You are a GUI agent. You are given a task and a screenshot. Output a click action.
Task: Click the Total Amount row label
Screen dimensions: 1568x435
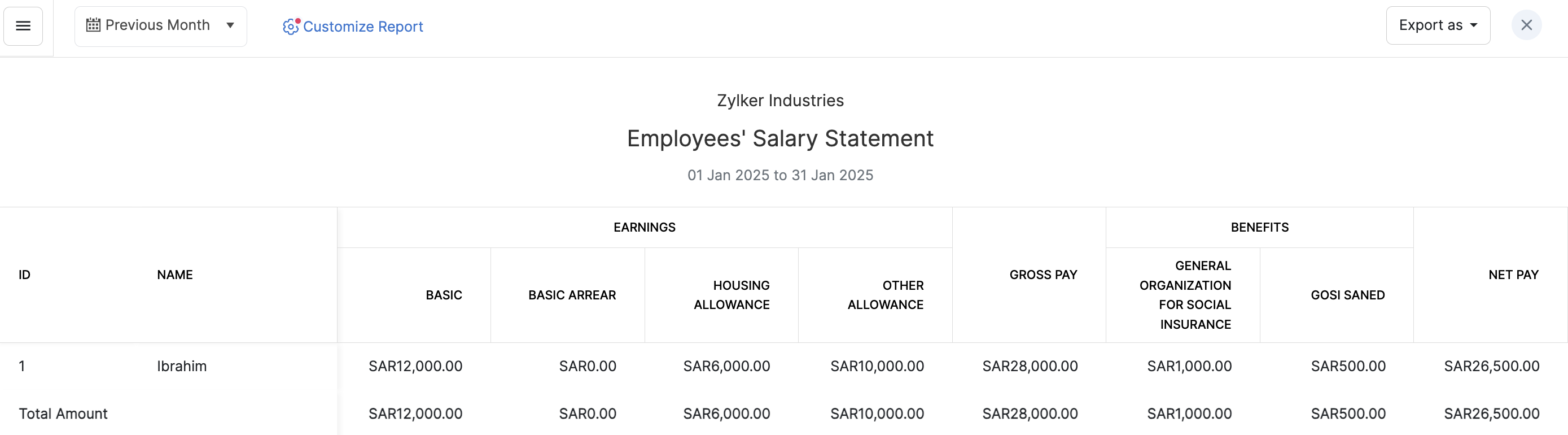point(63,414)
